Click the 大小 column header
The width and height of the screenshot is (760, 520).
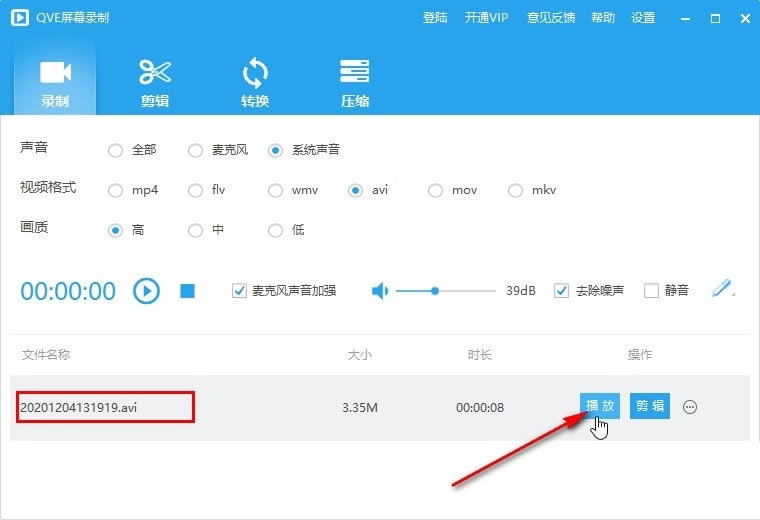[360, 355]
